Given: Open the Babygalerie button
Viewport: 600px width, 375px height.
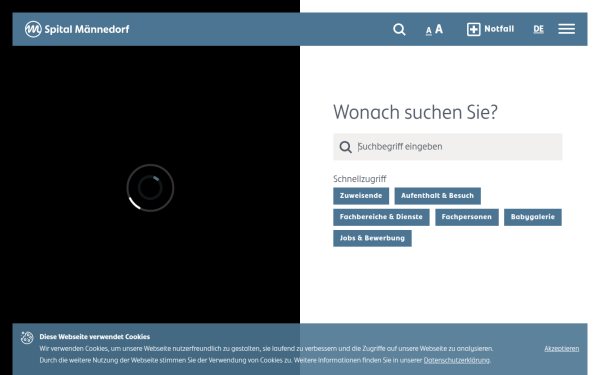Looking at the screenshot, I should tap(533, 217).
